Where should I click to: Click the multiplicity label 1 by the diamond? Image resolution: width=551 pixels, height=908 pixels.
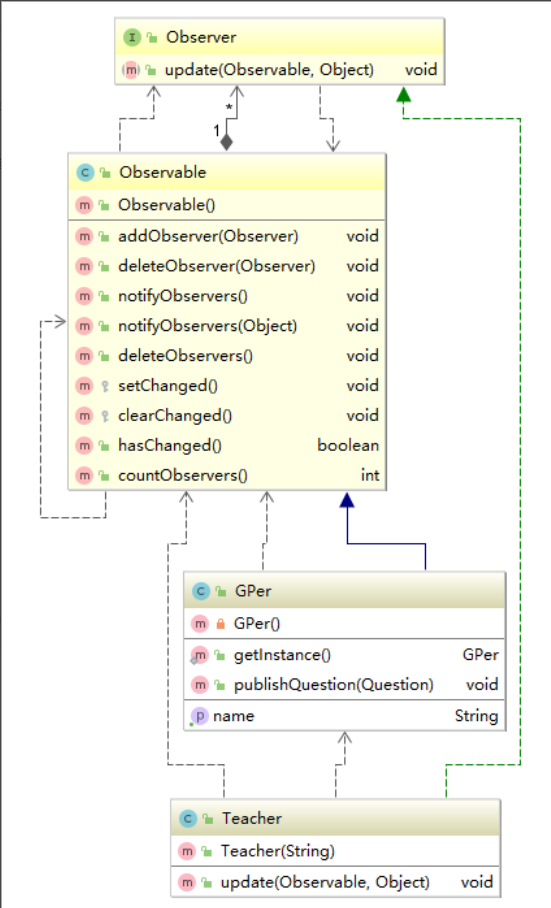click(216, 131)
